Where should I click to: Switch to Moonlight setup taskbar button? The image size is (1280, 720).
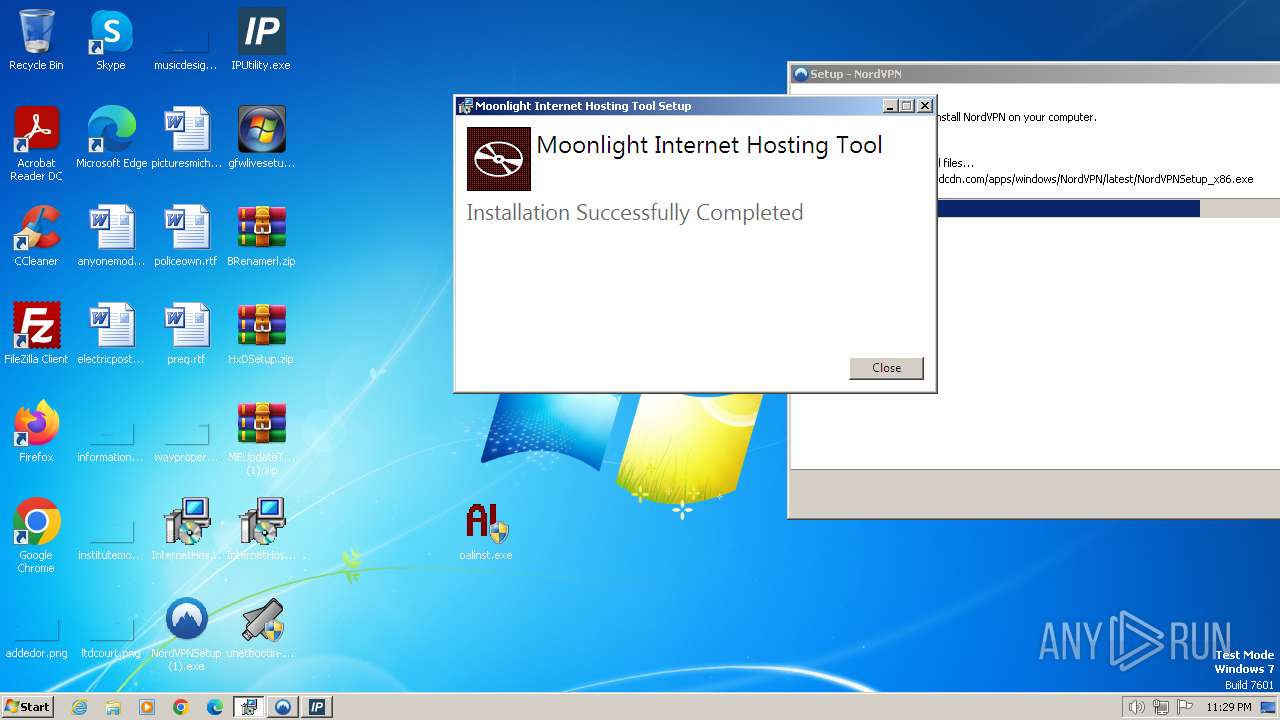point(249,707)
